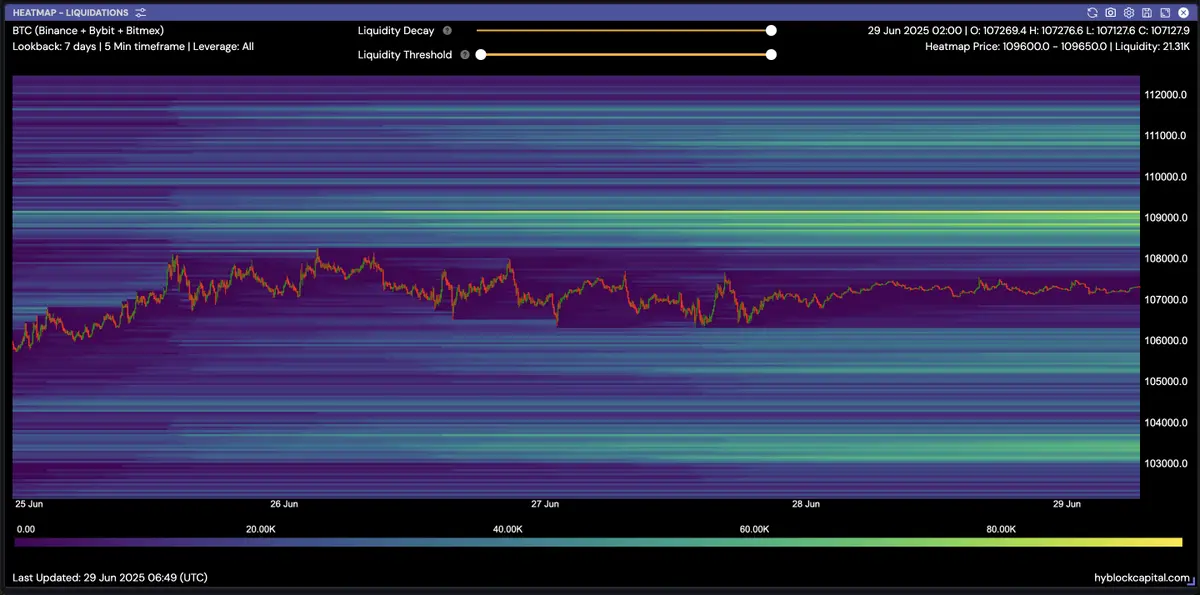Screen dimensions: 1200x595
Task: Save the chart with the floppy disk icon
Action: [1145, 13]
